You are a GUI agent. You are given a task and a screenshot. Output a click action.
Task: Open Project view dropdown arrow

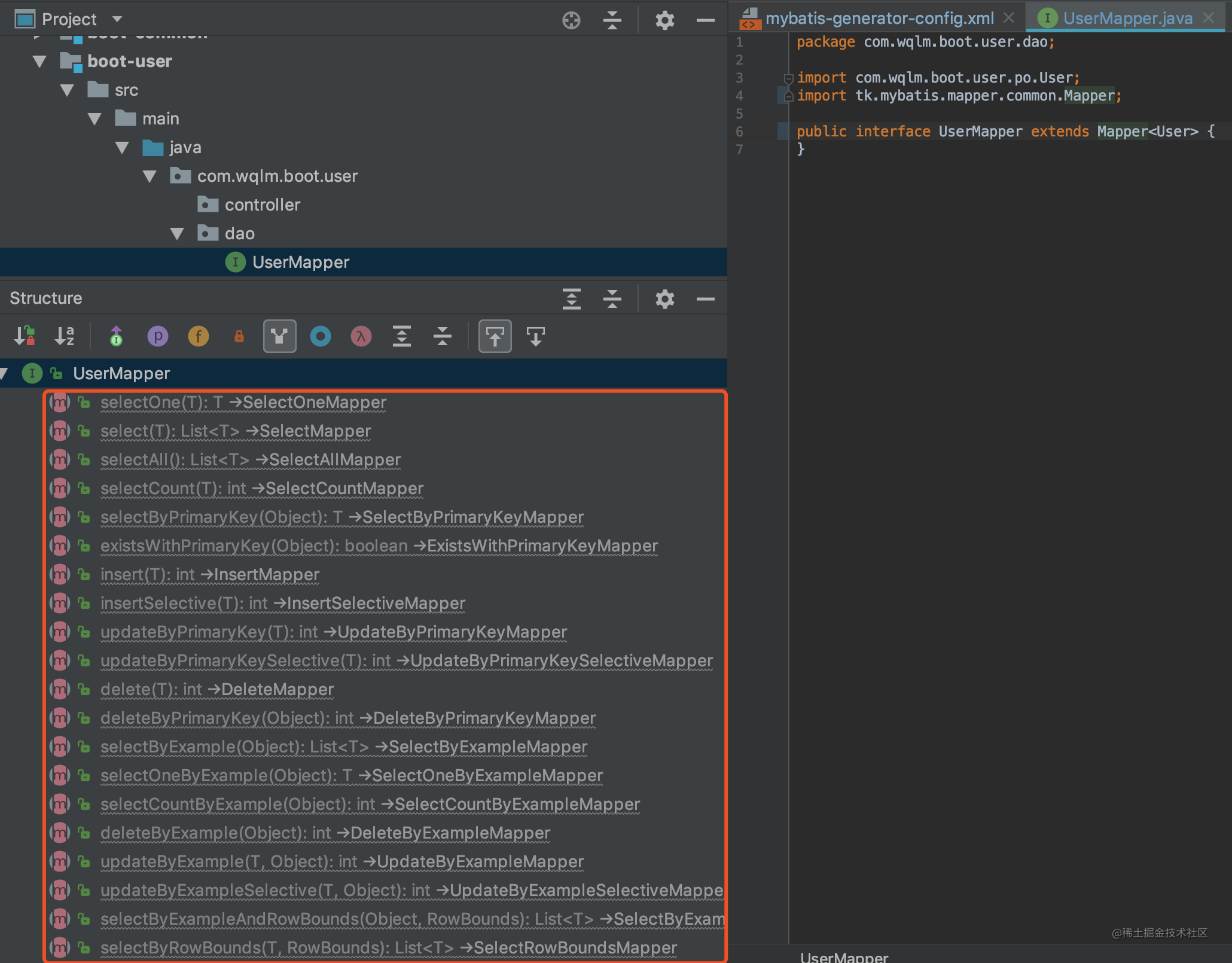click(117, 19)
